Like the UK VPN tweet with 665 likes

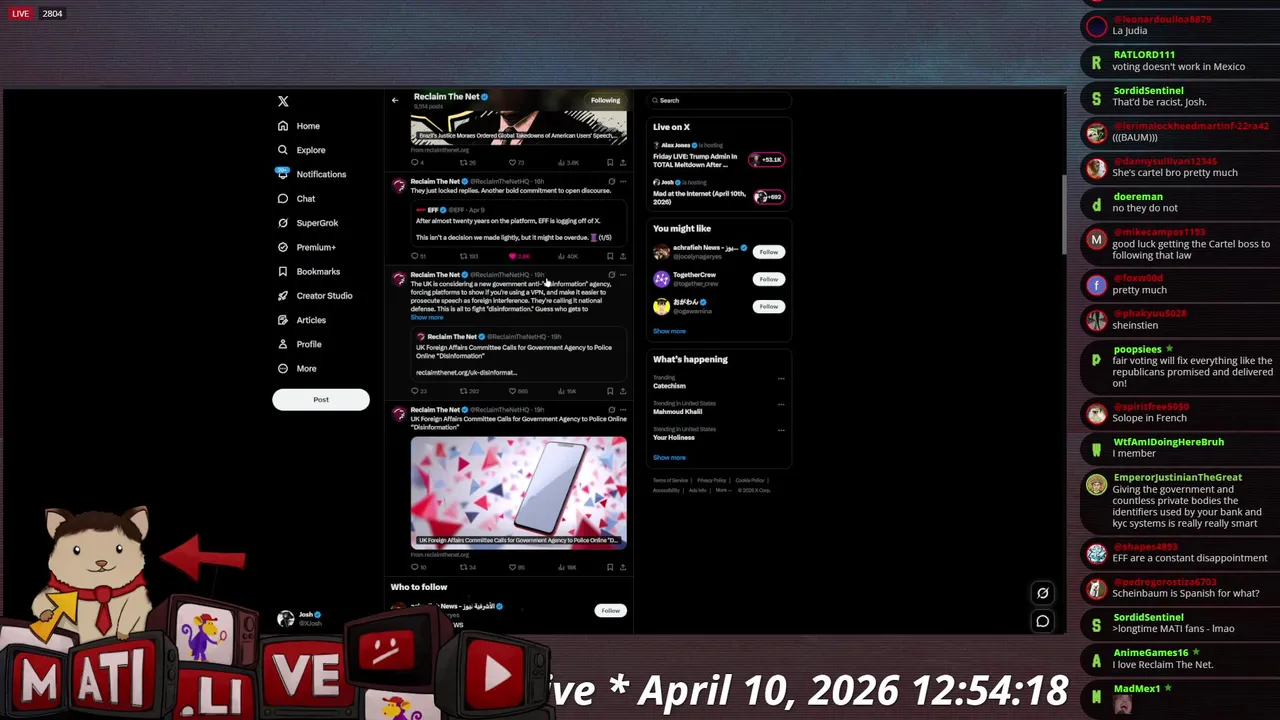(512, 391)
